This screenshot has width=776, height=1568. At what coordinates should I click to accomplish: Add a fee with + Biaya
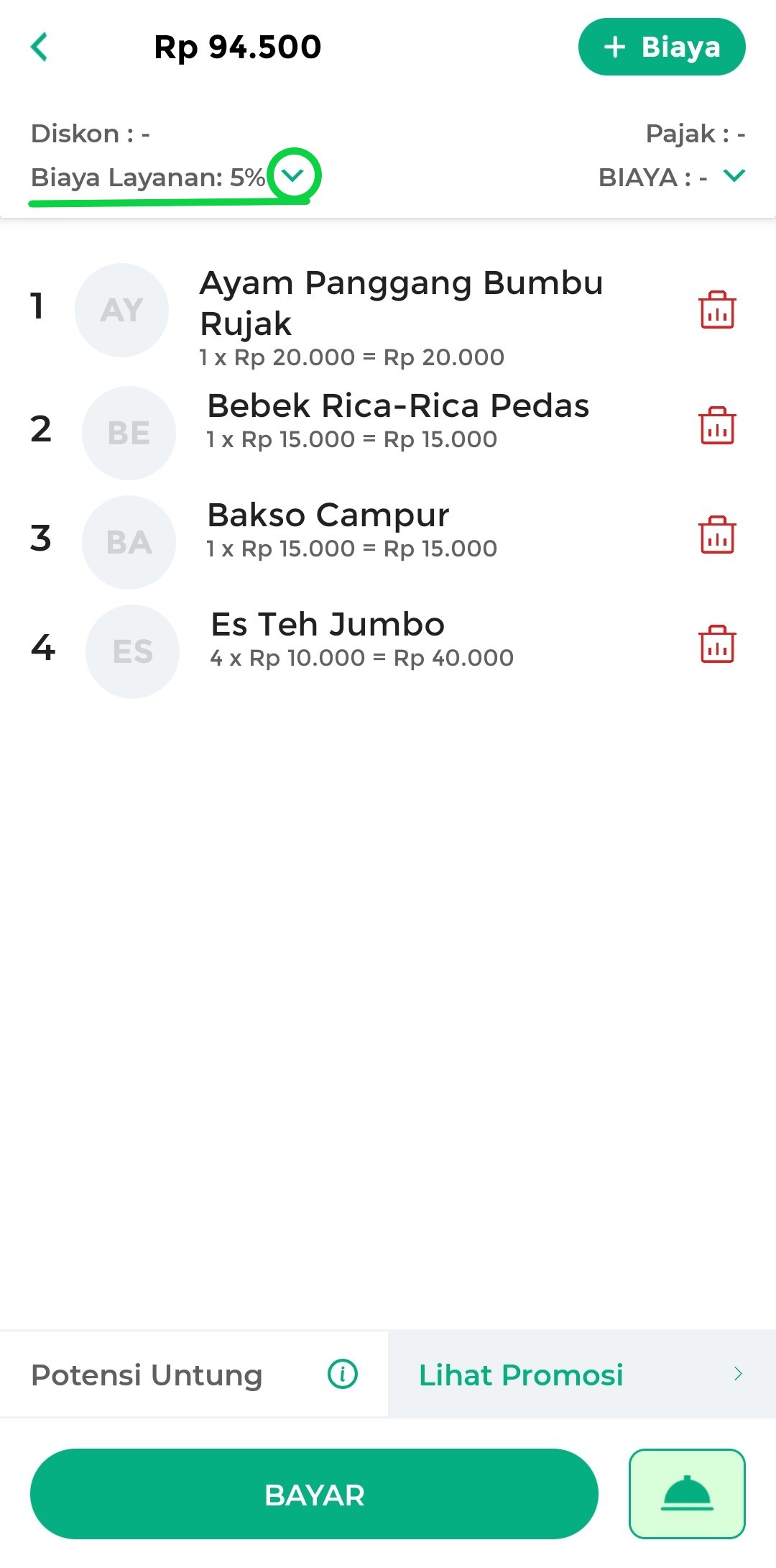tap(661, 47)
